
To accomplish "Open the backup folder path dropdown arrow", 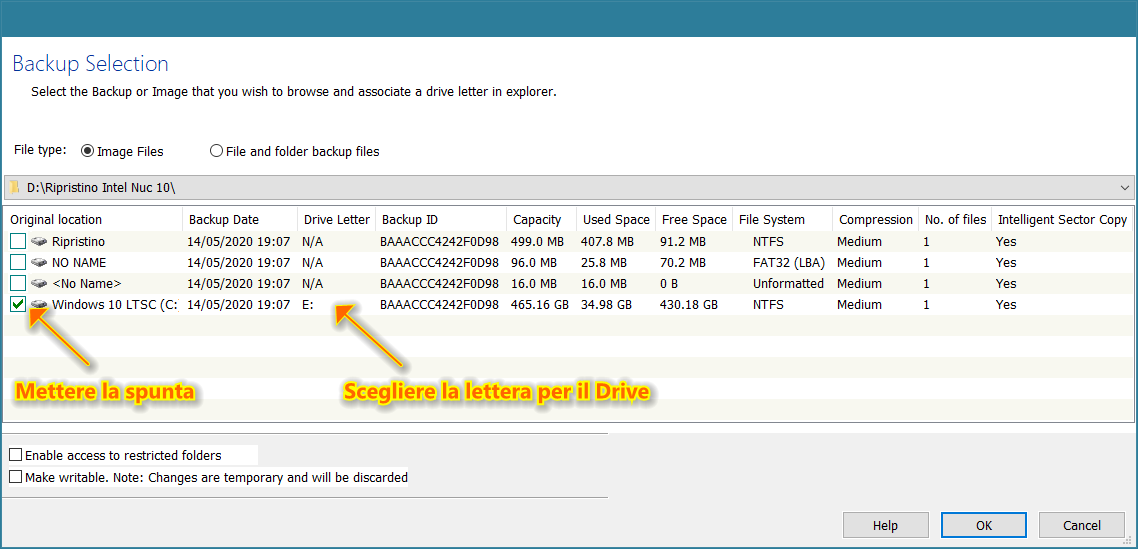I will point(1124,187).
